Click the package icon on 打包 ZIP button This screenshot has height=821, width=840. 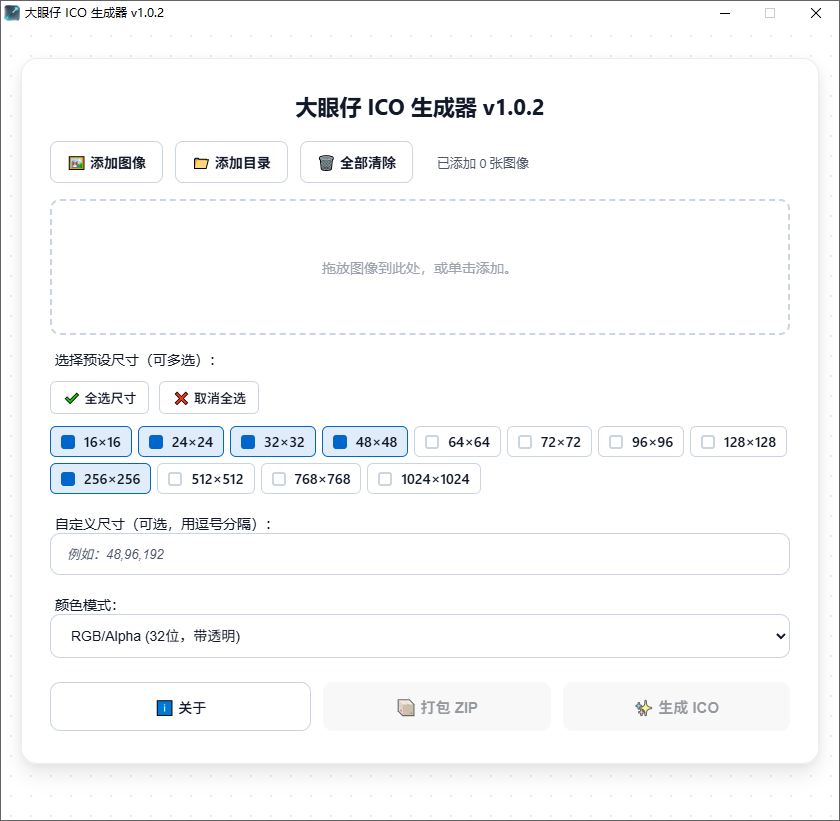[x=406, y=706]
